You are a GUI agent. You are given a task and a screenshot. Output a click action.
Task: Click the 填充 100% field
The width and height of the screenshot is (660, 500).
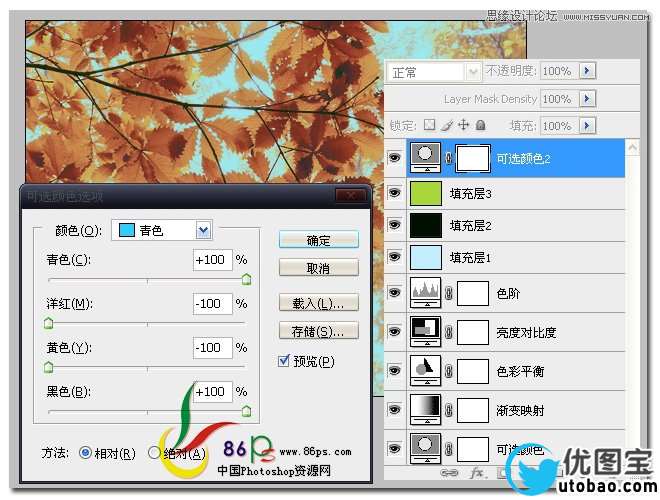point(559,125)
